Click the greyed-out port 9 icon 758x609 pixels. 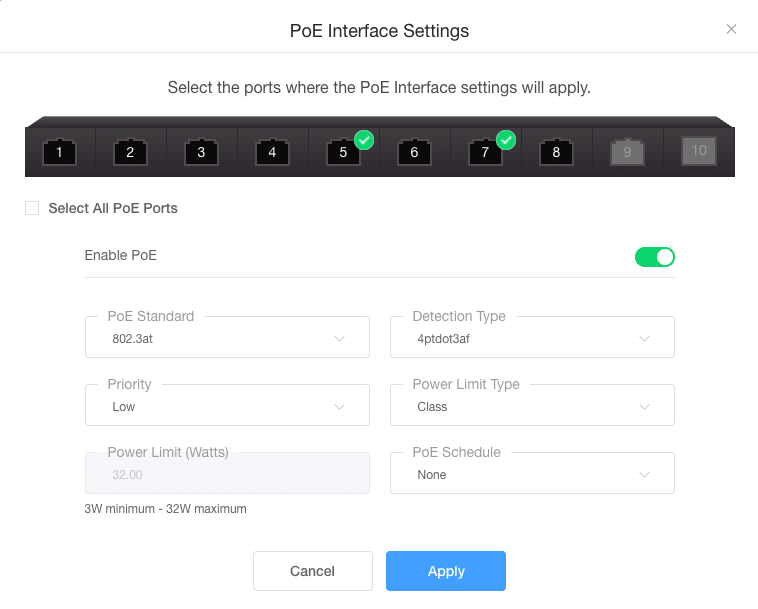[x=627, y=152]
